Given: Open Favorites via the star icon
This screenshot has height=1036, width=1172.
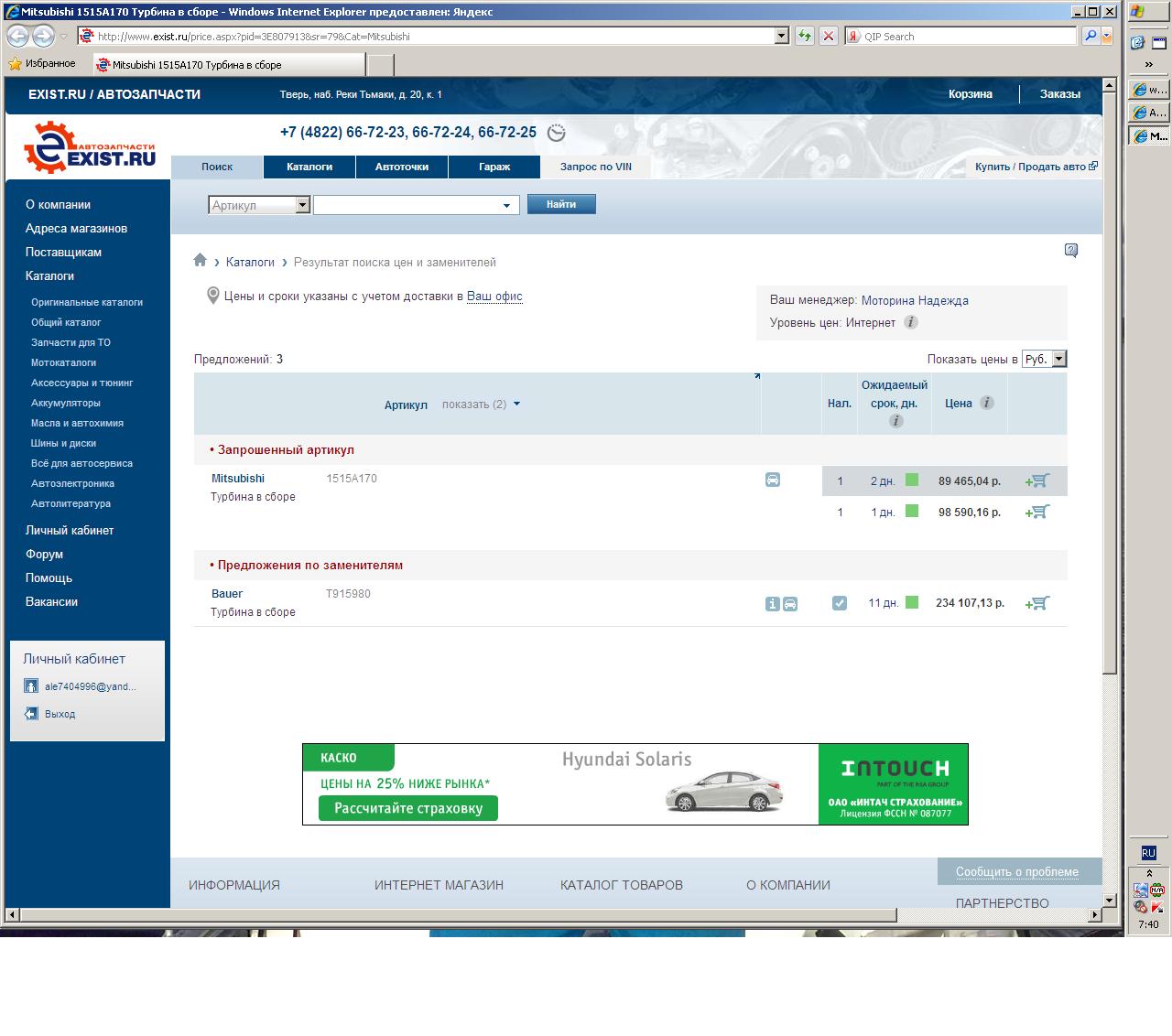Looking at the screenshot, I should tap(15, 64).
